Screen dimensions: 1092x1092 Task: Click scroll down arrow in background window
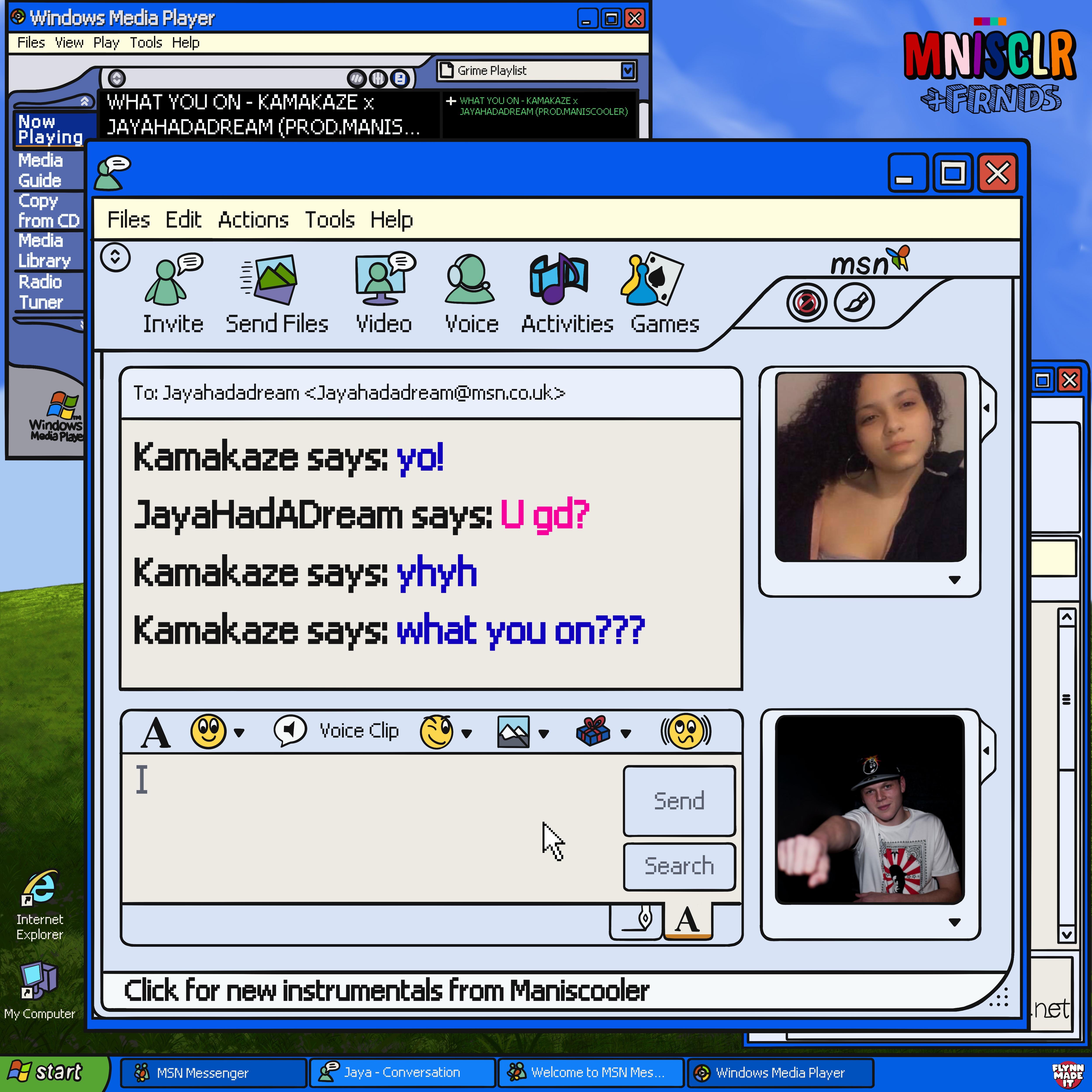(x=1067, y=934)
